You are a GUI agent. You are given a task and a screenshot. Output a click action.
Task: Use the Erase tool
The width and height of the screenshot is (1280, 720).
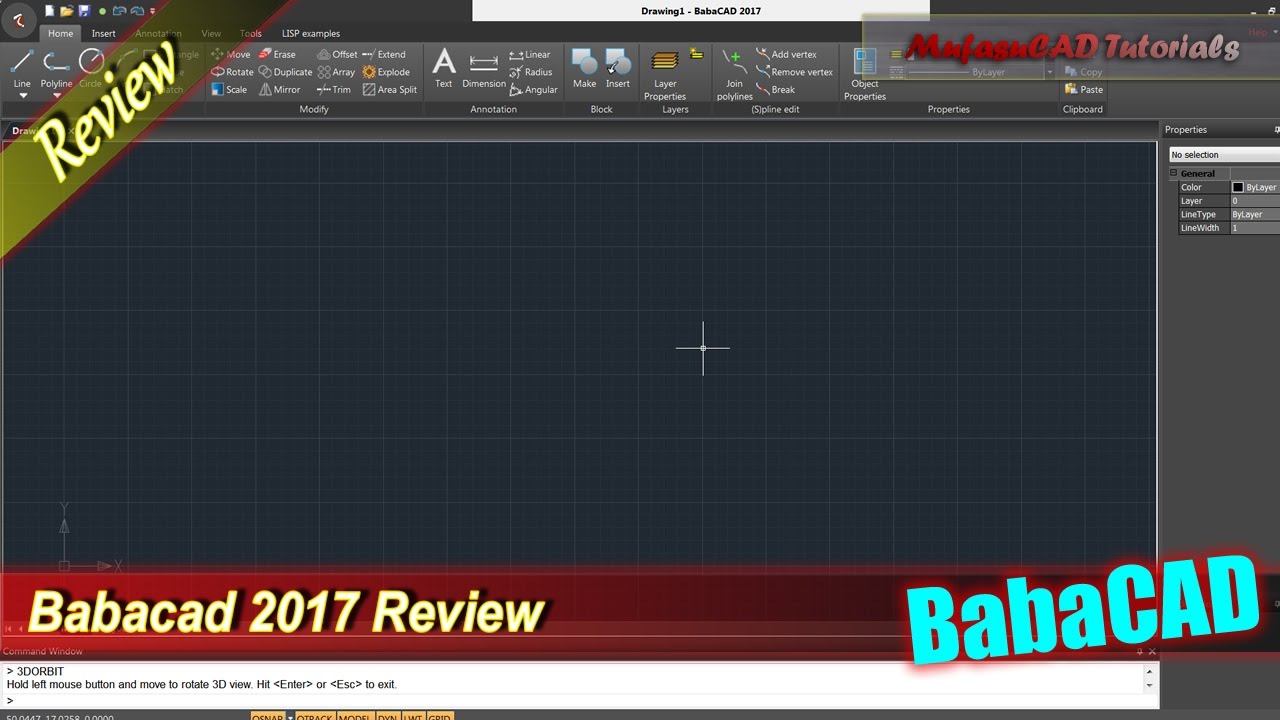(x=277, y=55)
